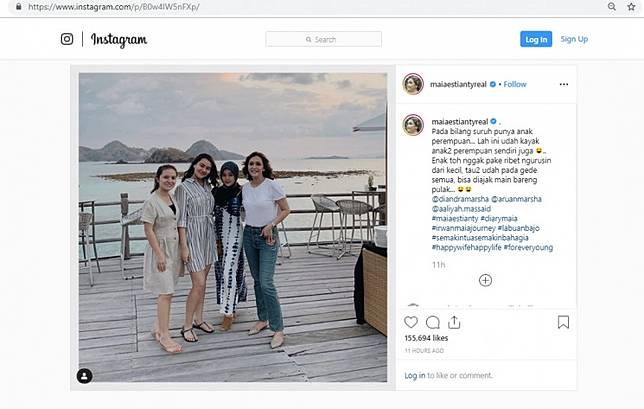Screen dimensions: 644x409
Task: Focus the Search input field
Action: click(x=323, y=39)
